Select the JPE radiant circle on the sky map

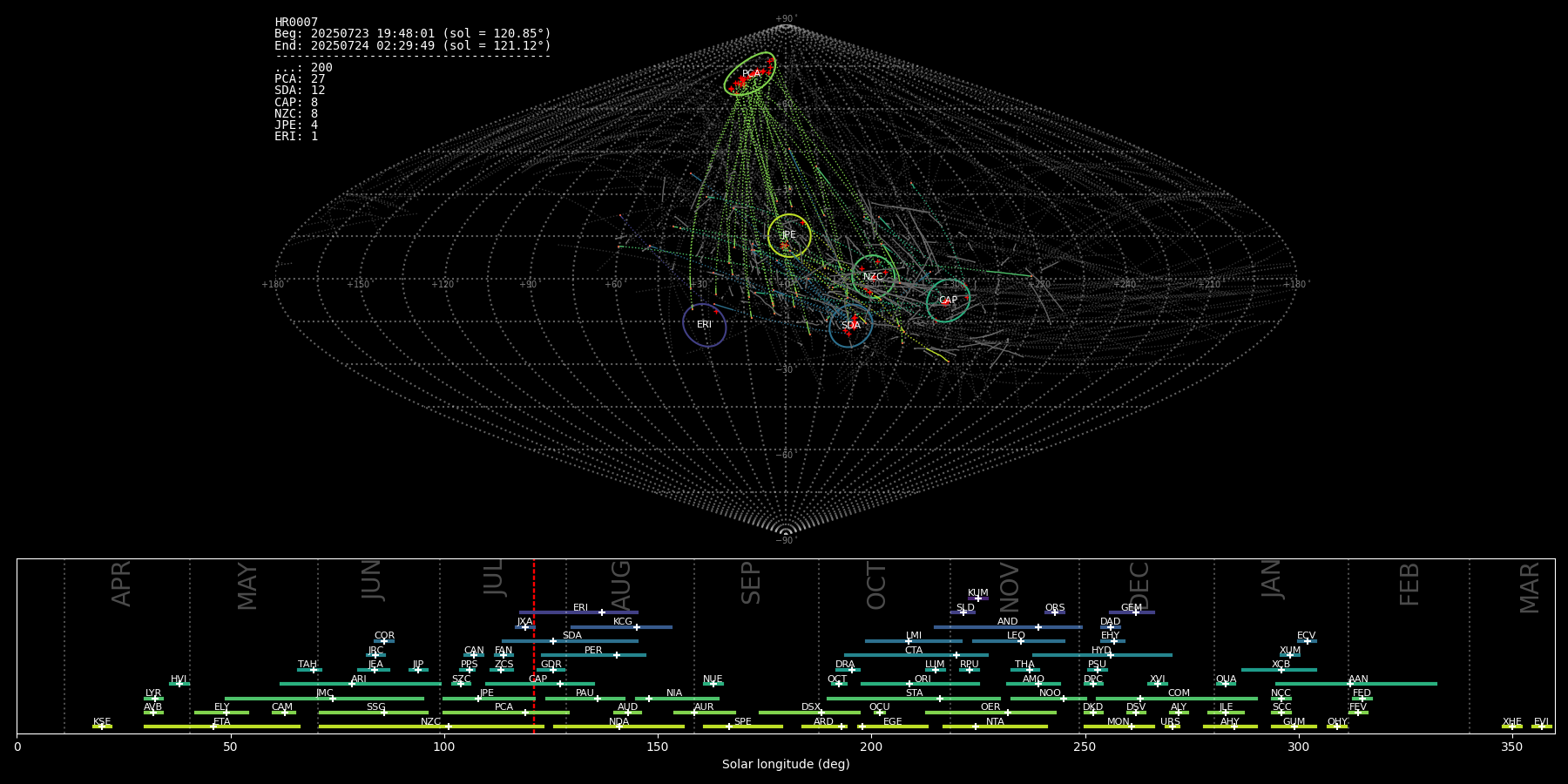[789, 235]
